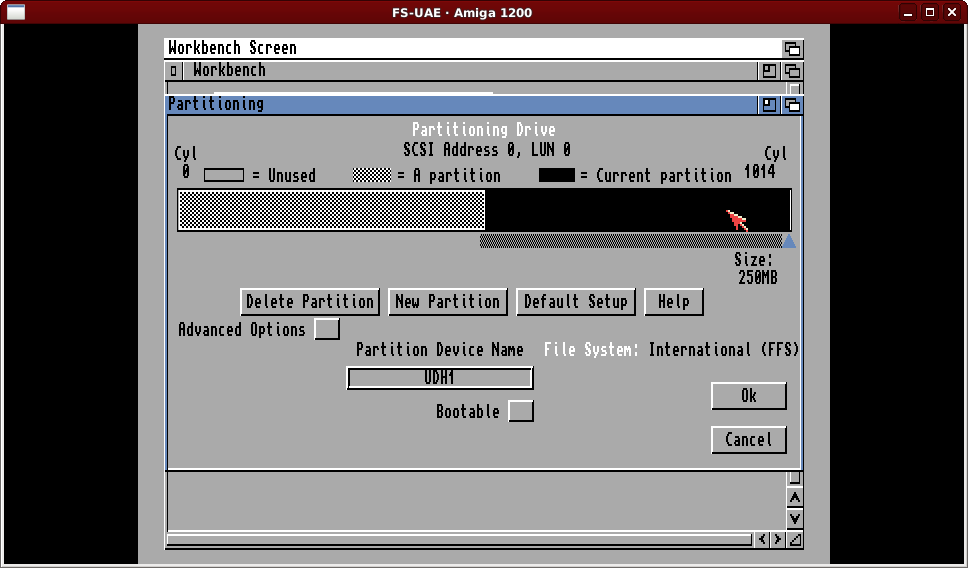Click the Workbench horizontal scrollbar
Screen dimensions: 968x568
[460, 540]
